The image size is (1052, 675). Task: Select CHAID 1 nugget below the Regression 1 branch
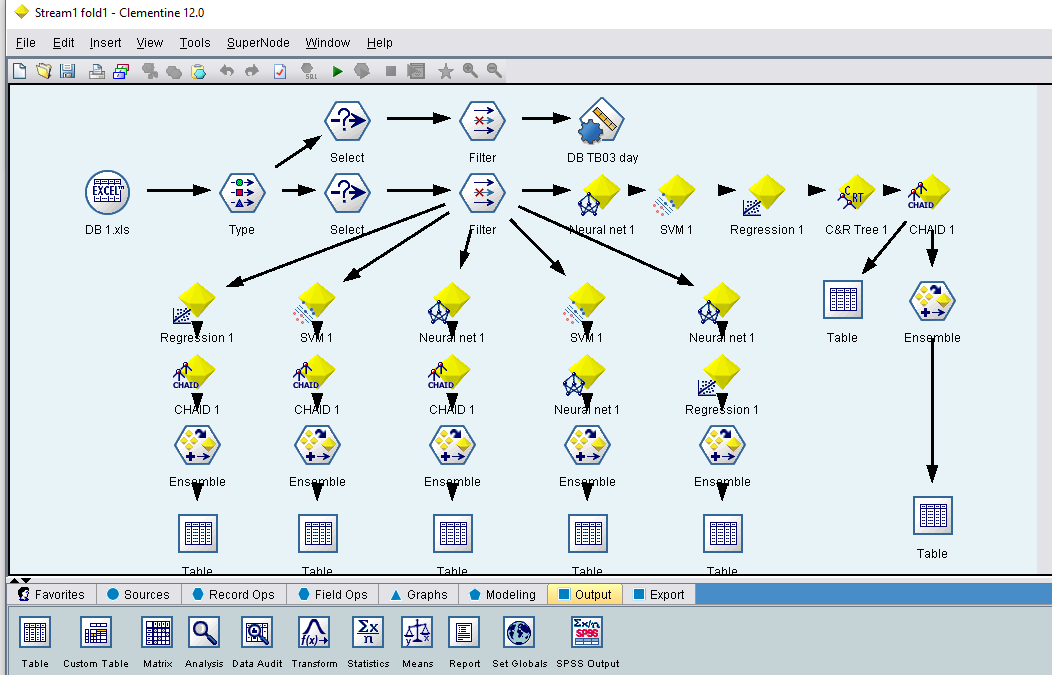point(195,372)
